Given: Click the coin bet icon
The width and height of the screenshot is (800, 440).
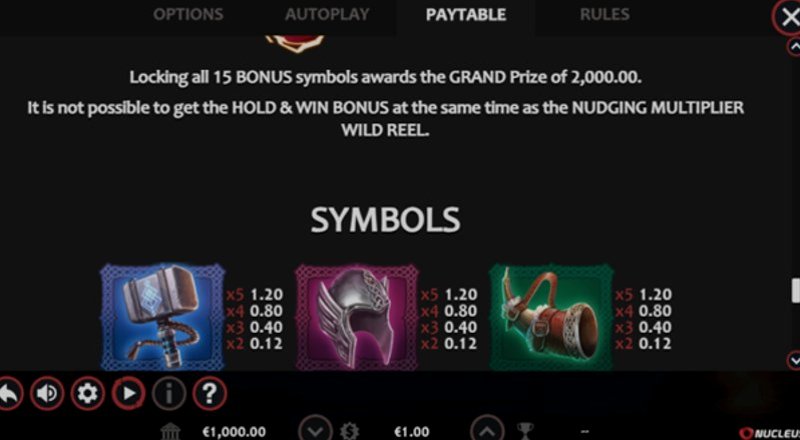Looking at the screenshot, I should [x=349, y=432].
